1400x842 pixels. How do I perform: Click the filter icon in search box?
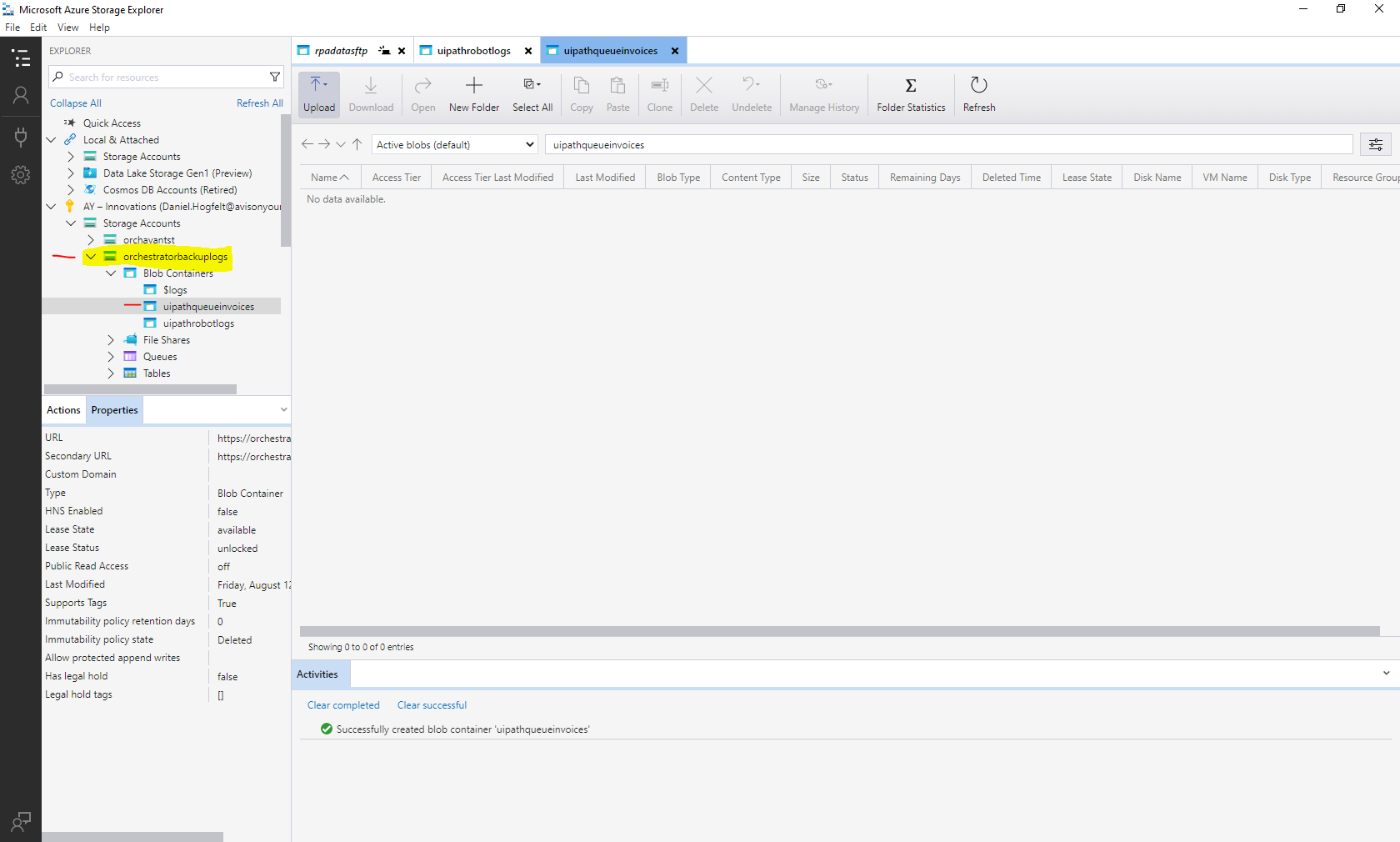(275, 77)
